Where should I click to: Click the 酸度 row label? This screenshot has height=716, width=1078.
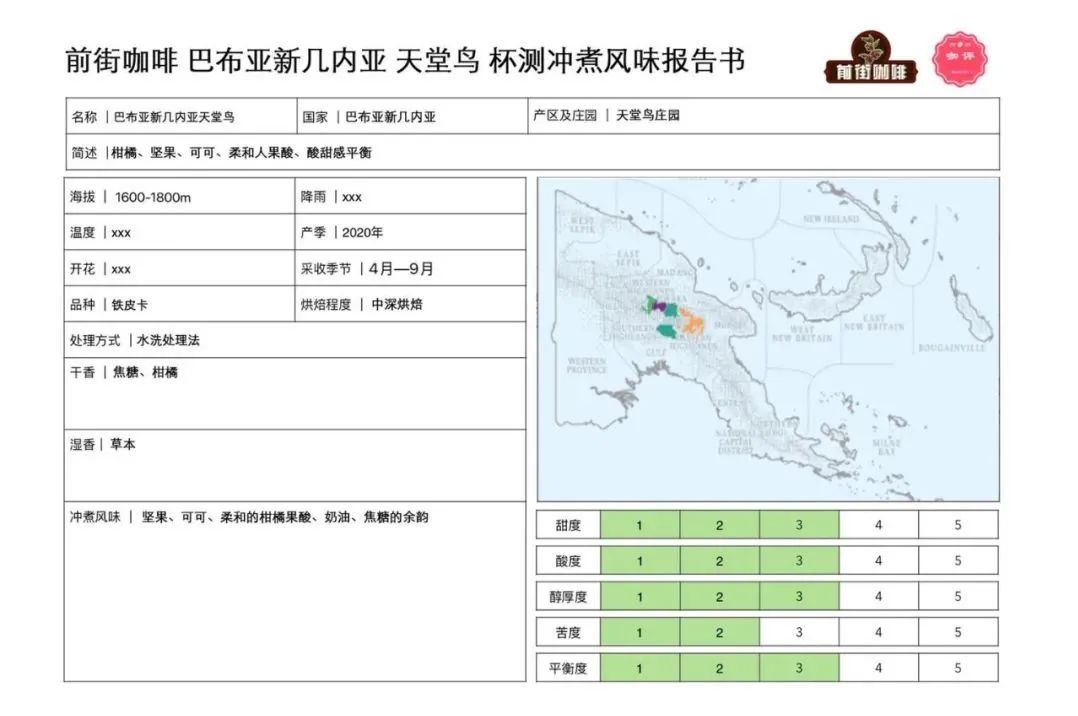pyautogui.click(x=569, y=561)
